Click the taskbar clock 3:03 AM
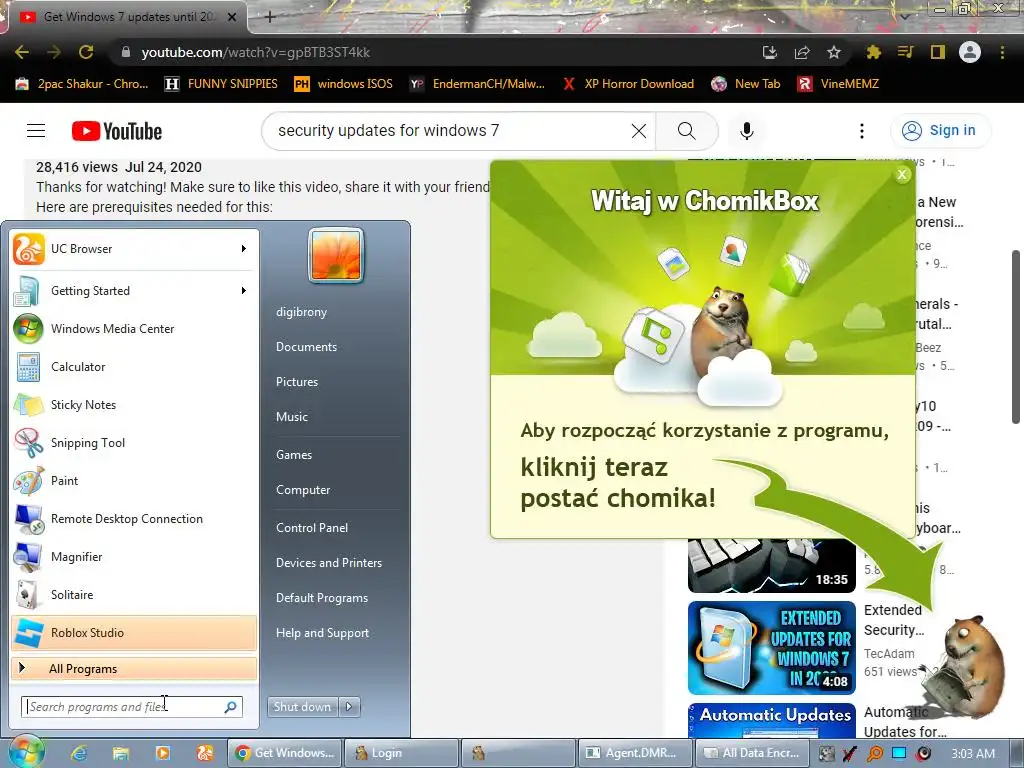The height and width of the screenshot is (768, 1024). pos(973,754)
